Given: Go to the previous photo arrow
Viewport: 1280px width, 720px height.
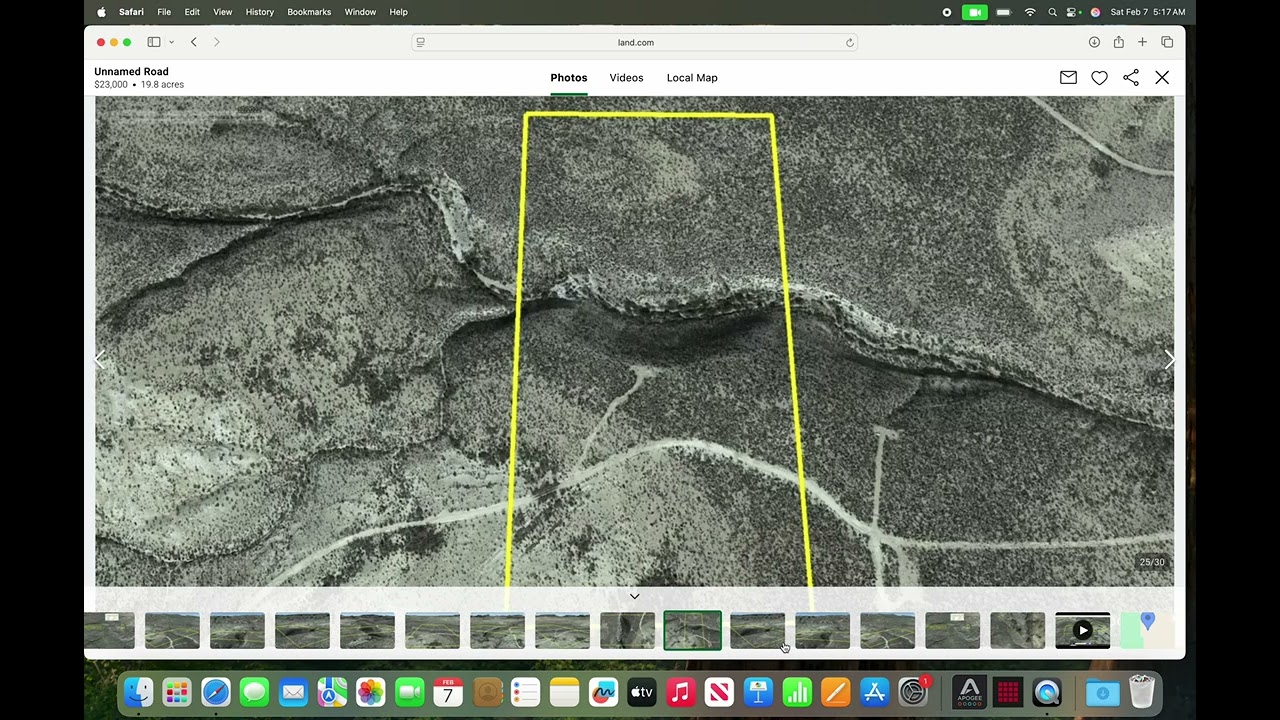Looking at the screenshot, I should [x=99, y=360].
